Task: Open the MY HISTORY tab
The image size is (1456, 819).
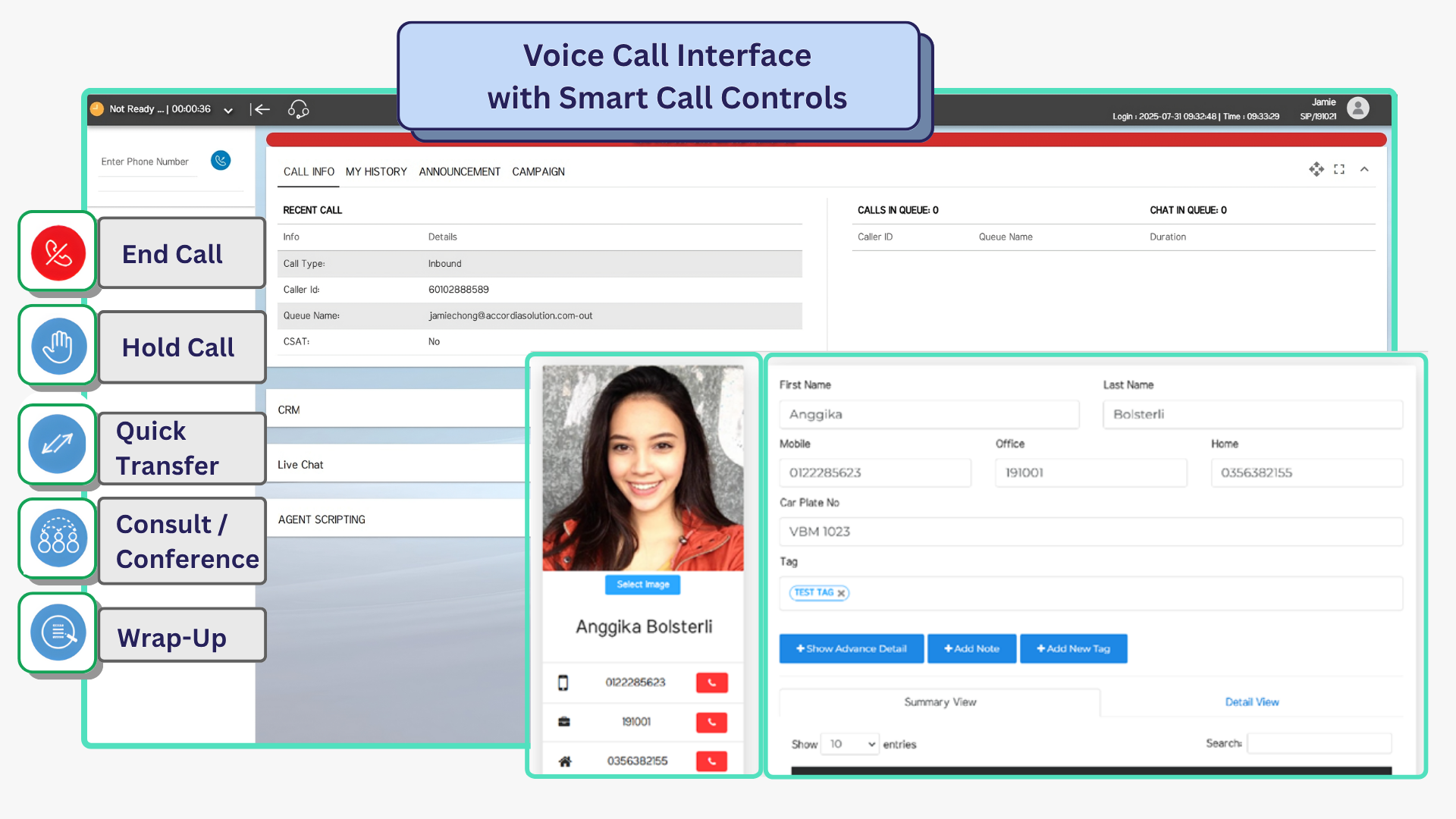Action: (376, 172)
